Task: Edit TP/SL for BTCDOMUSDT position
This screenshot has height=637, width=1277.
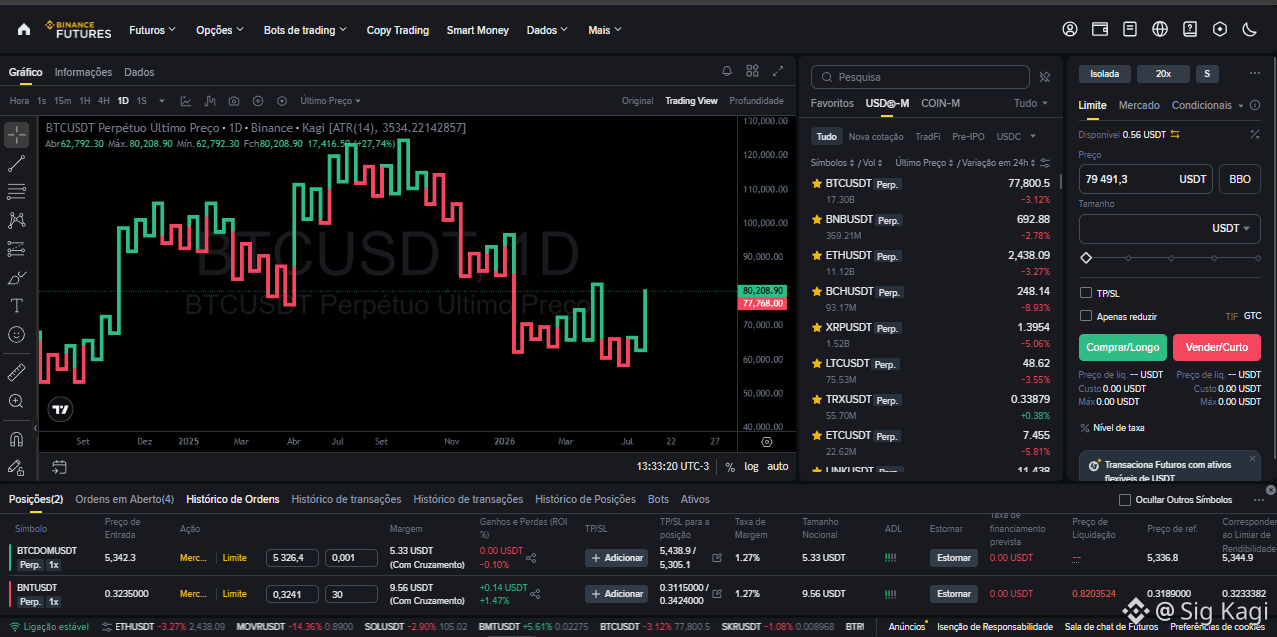Action: pos(716,557)
